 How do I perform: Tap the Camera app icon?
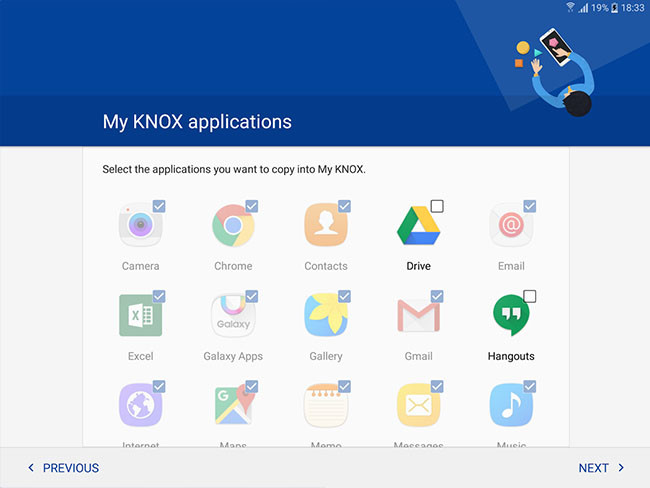(x=141, y=225)
